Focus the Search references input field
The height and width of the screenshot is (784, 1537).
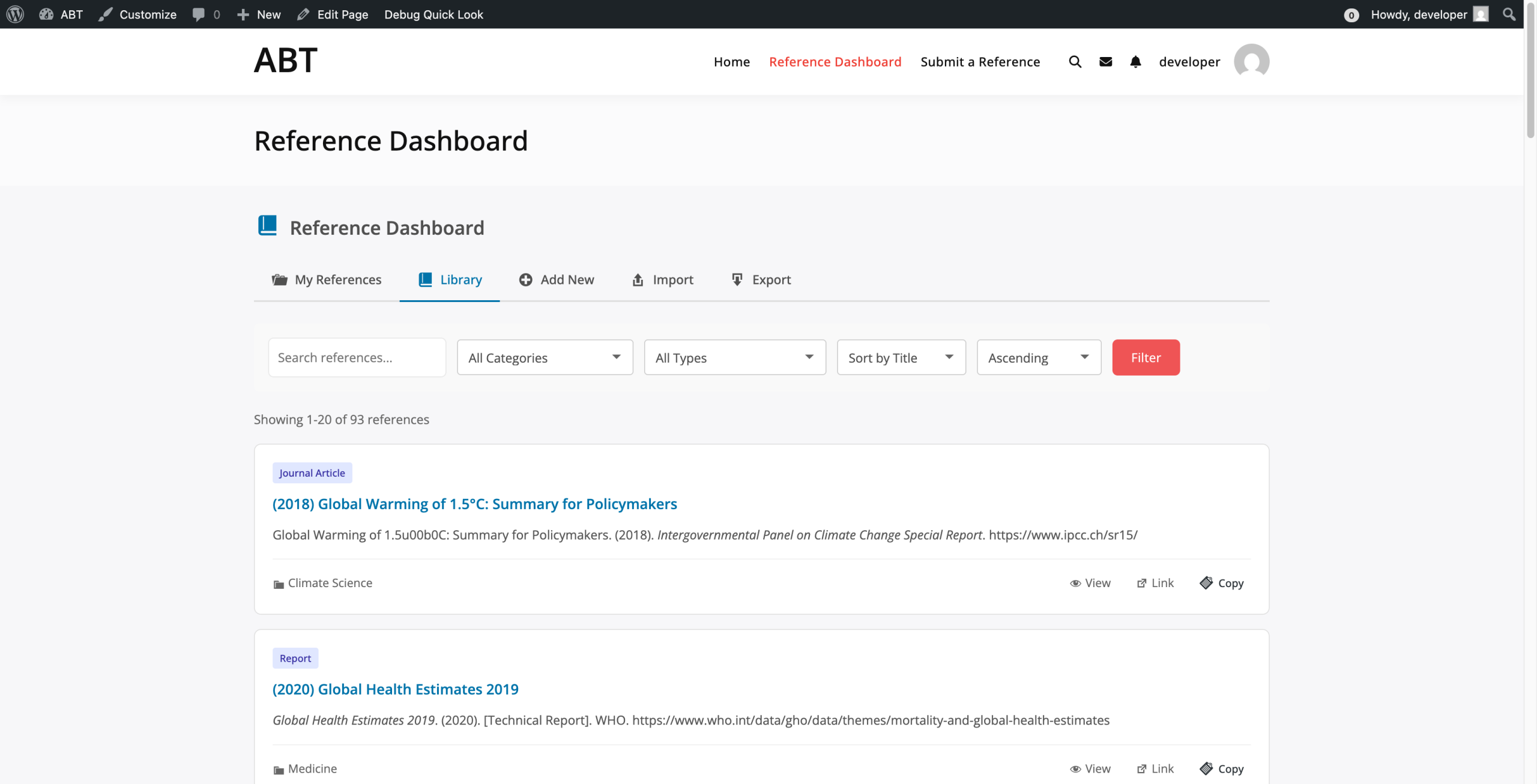(x=357, y=358)
